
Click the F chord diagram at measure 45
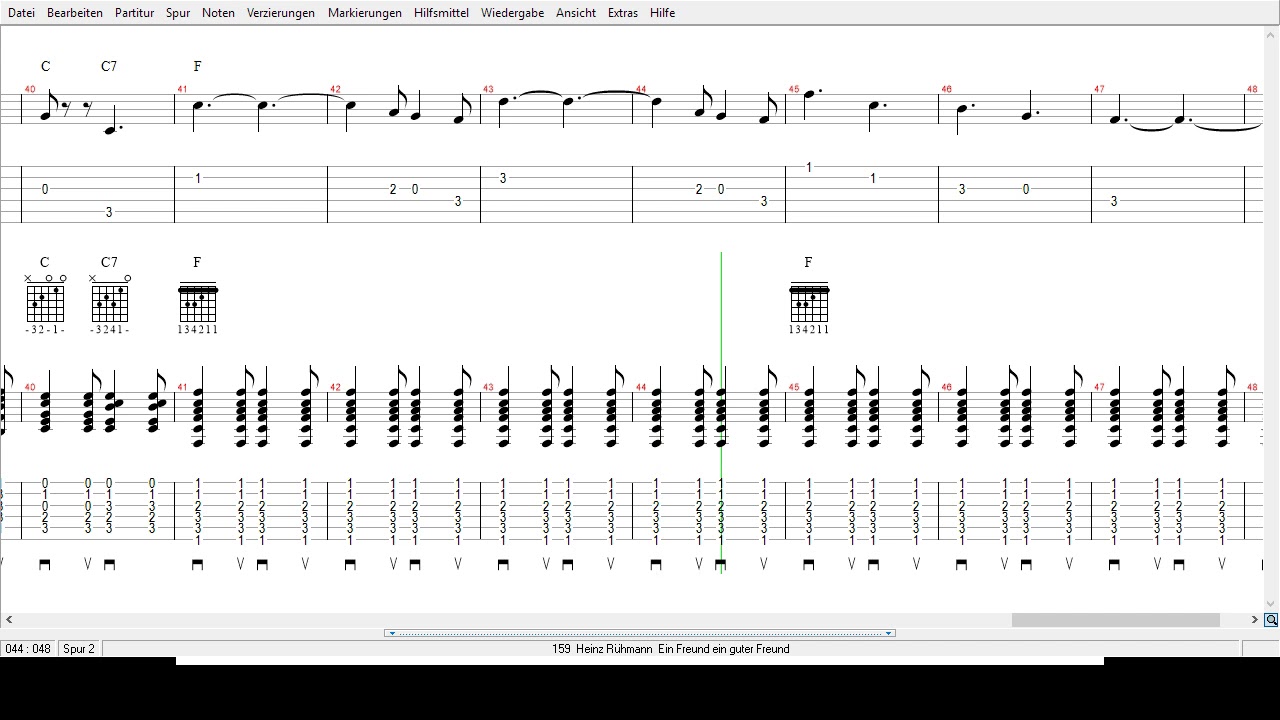point(808,301)
